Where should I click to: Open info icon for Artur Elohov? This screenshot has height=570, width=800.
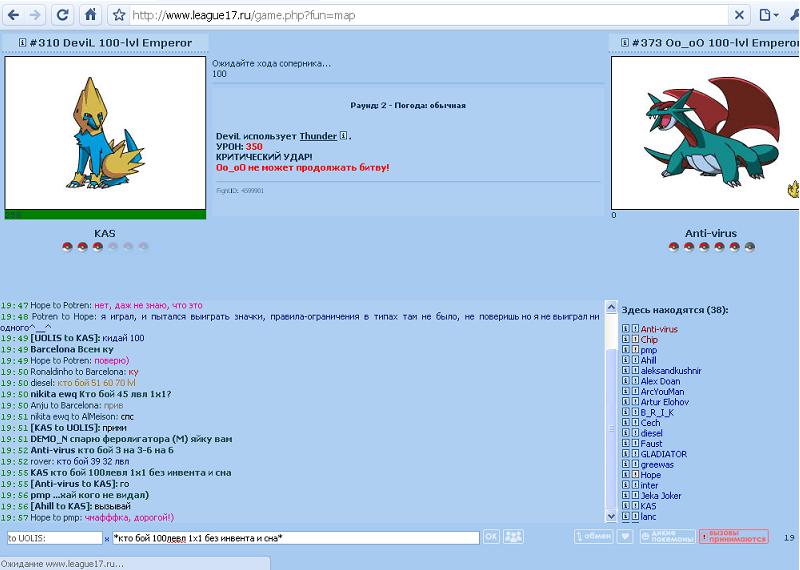626,402
